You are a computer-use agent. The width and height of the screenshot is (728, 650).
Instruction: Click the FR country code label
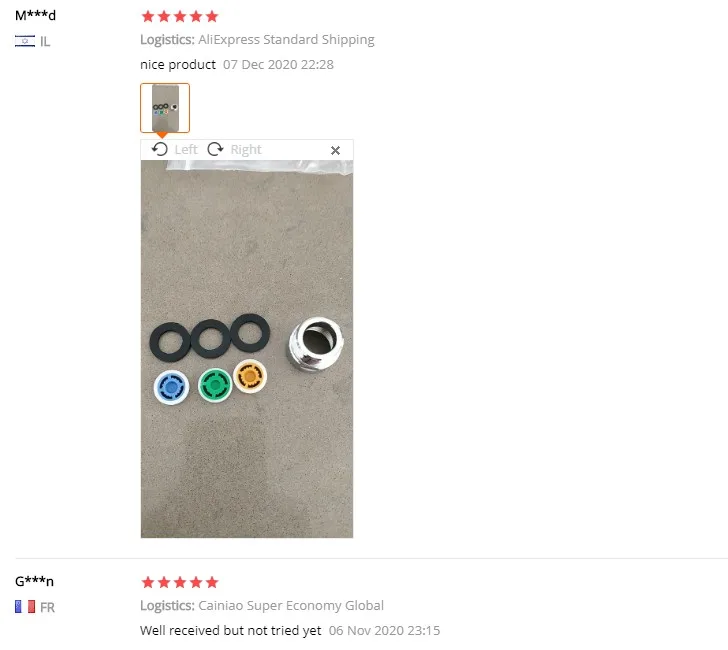[x=47, y=607]
